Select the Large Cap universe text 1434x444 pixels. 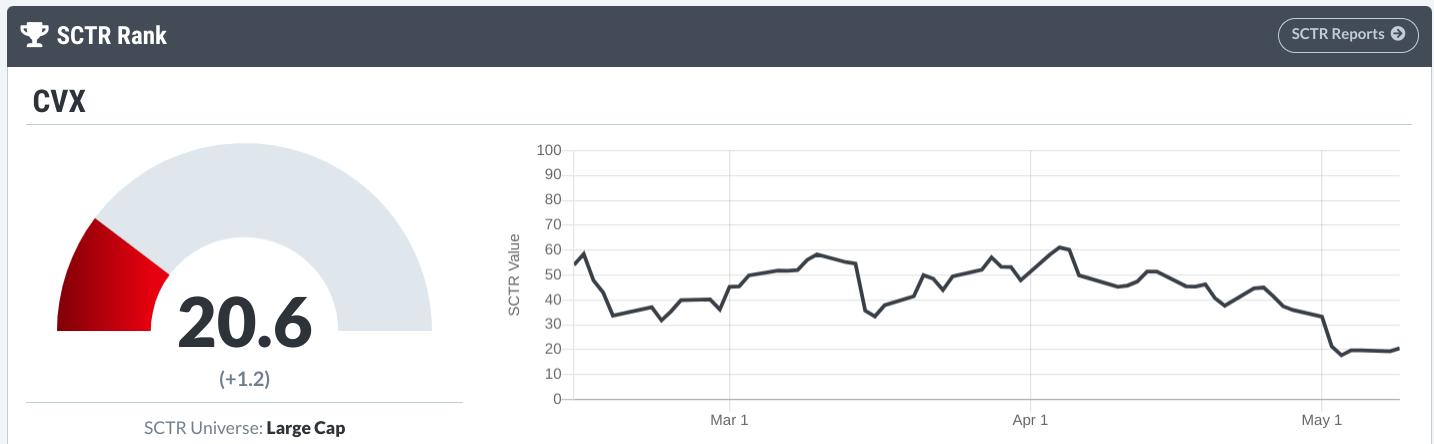coord(306,428)
